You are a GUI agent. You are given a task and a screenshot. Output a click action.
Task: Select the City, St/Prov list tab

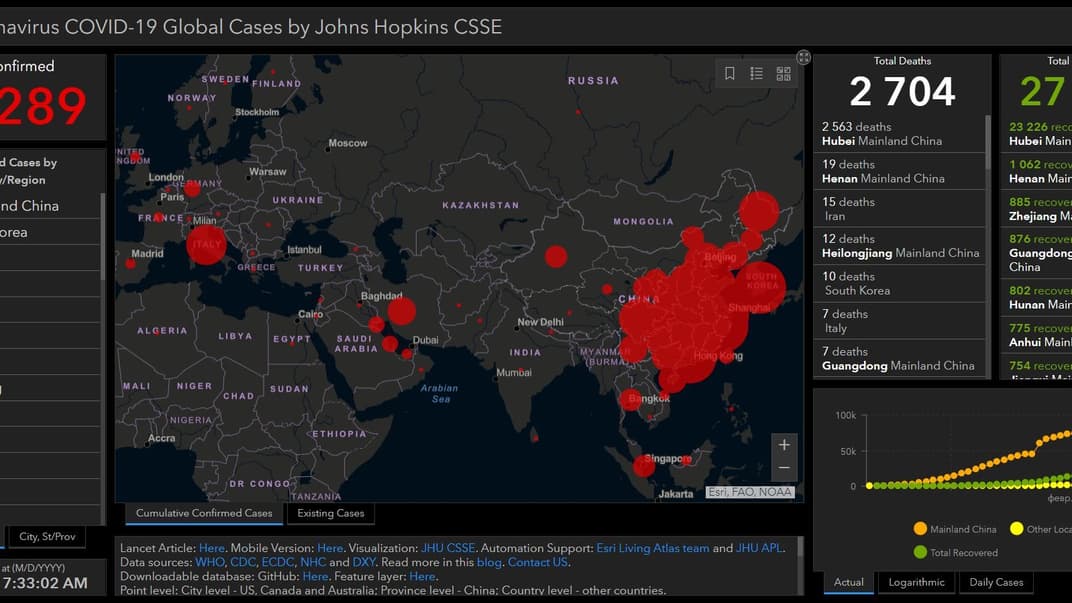pyautogui.click(x=47, y=537)
